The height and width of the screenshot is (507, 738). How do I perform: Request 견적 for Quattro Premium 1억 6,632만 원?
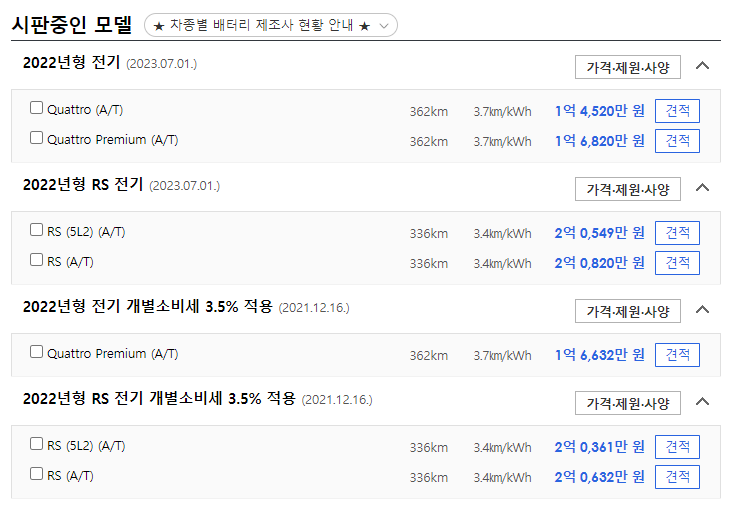677,355
